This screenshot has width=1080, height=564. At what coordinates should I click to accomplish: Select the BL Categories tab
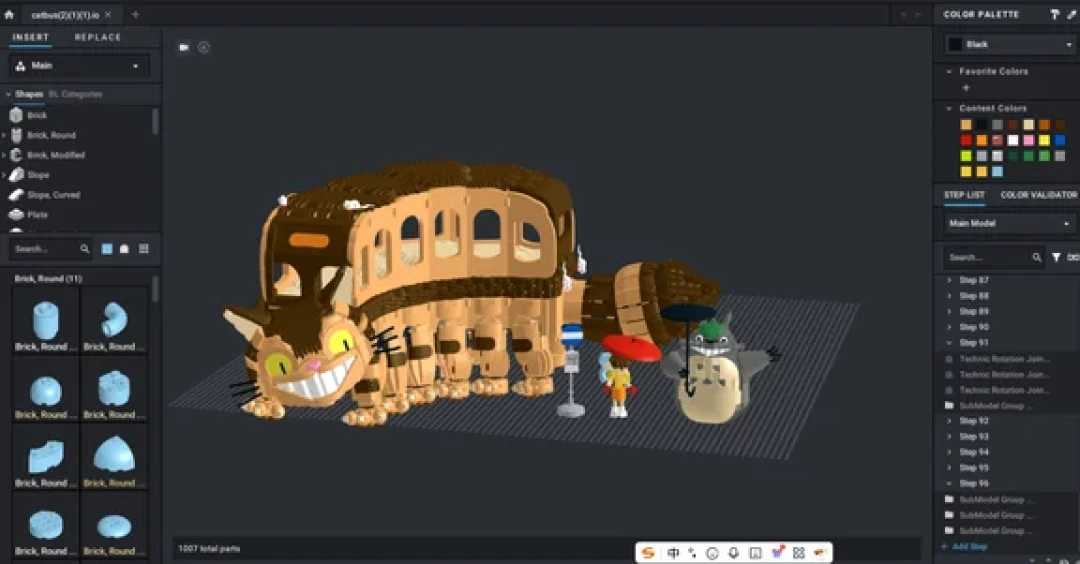75,94
